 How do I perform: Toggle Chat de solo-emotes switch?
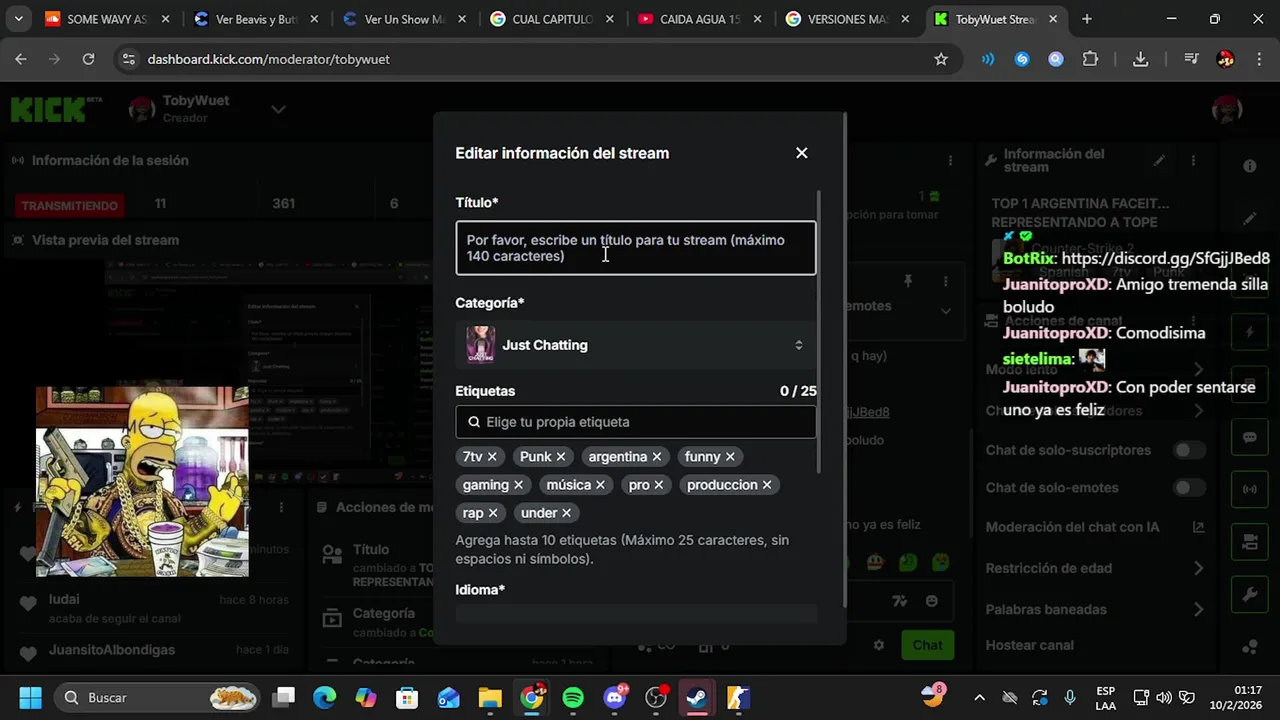1188,488
